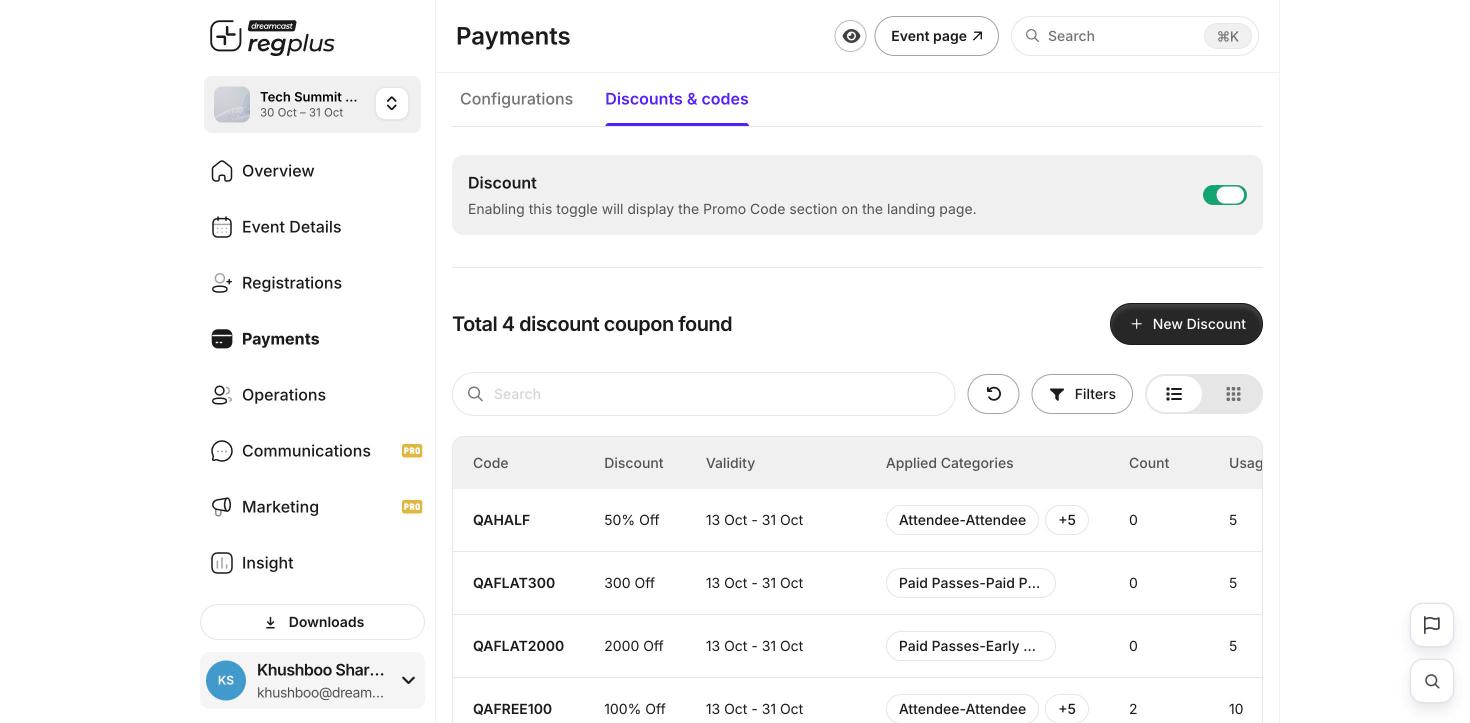Viewport: 1470px width, 723px height.
Task: Open the Filters button
Action: (1082, 394)
